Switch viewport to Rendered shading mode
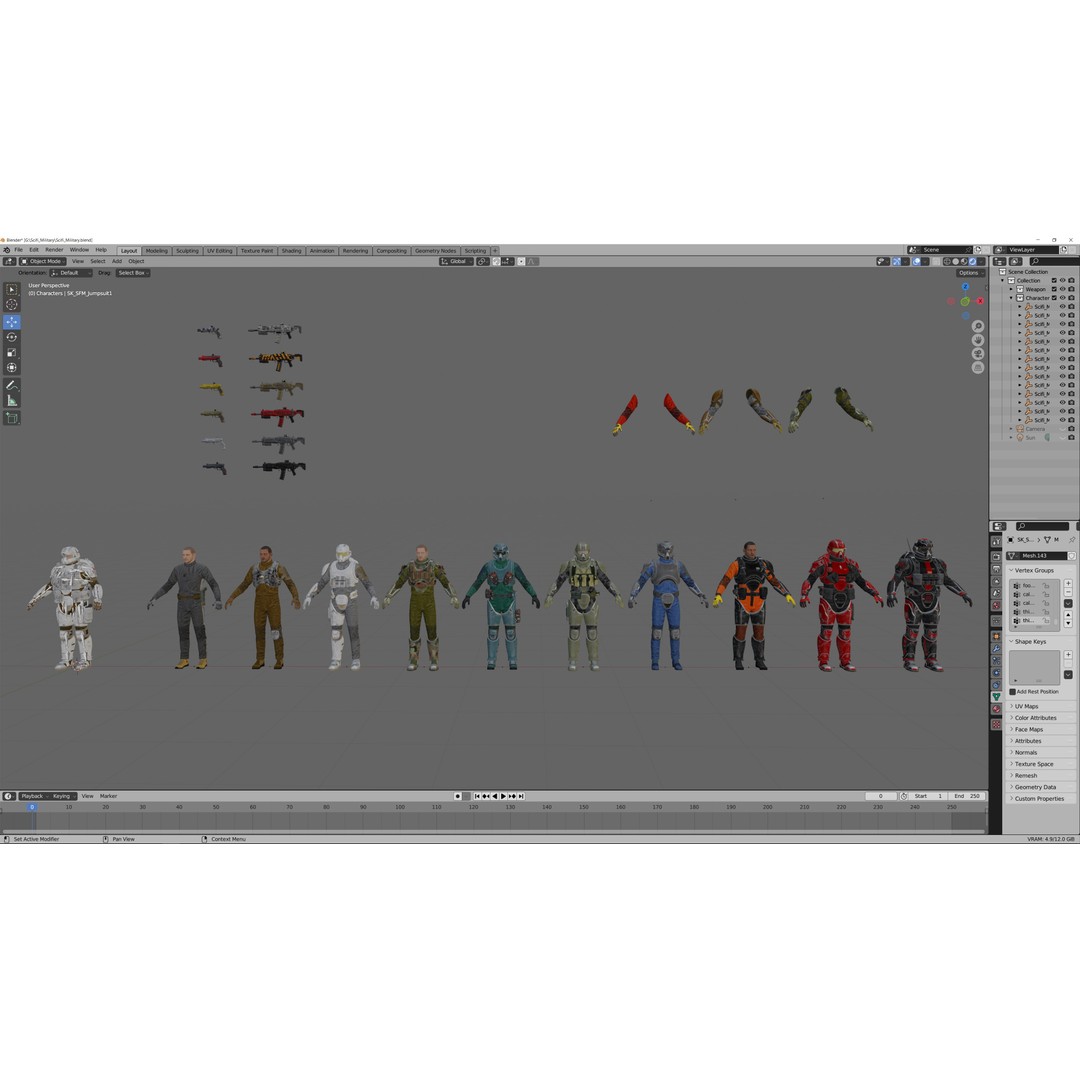Viewport: 1080px width, 1080px height. [972, 261]
